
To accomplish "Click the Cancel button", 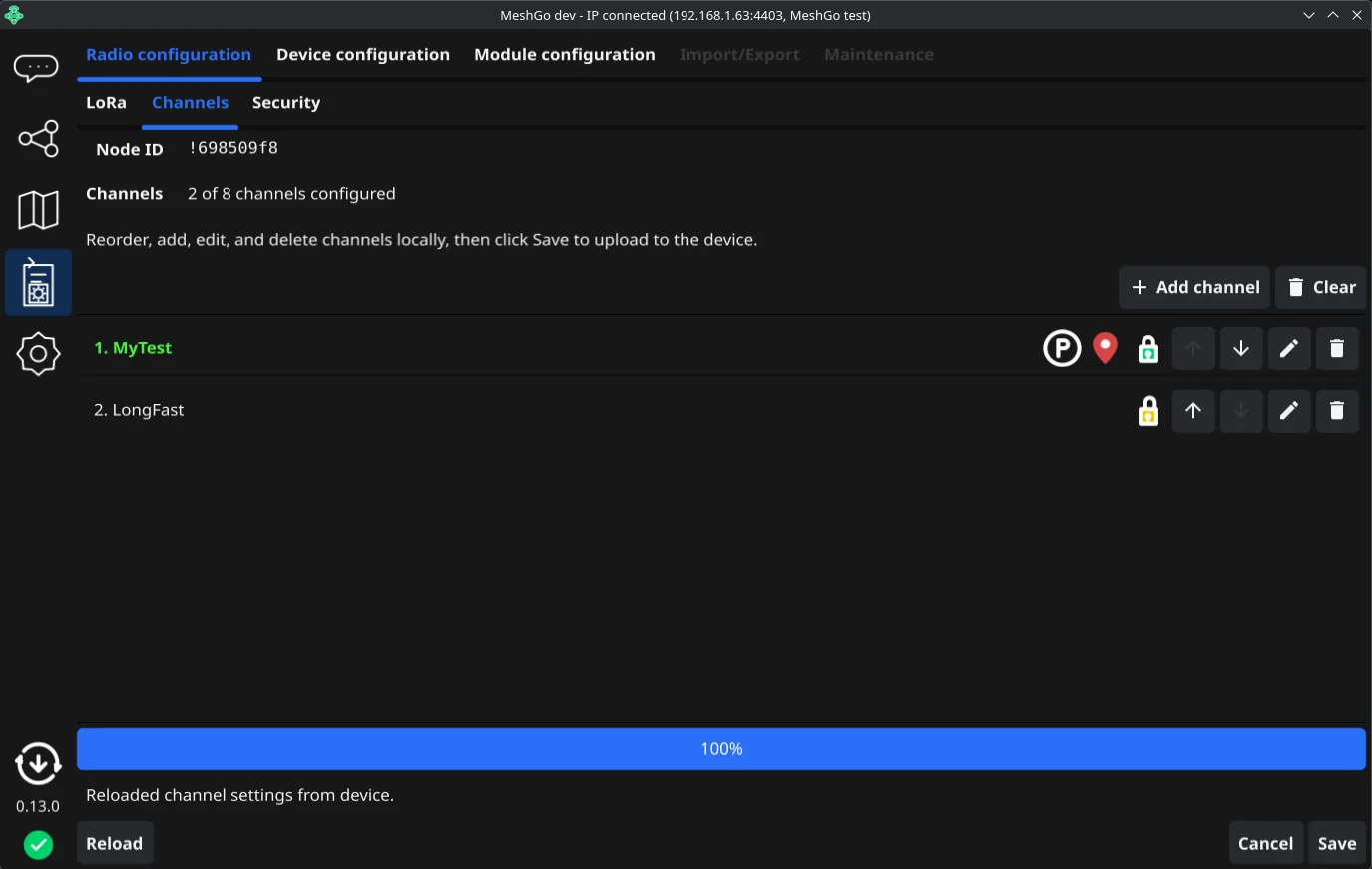I will click(1265, 843).
